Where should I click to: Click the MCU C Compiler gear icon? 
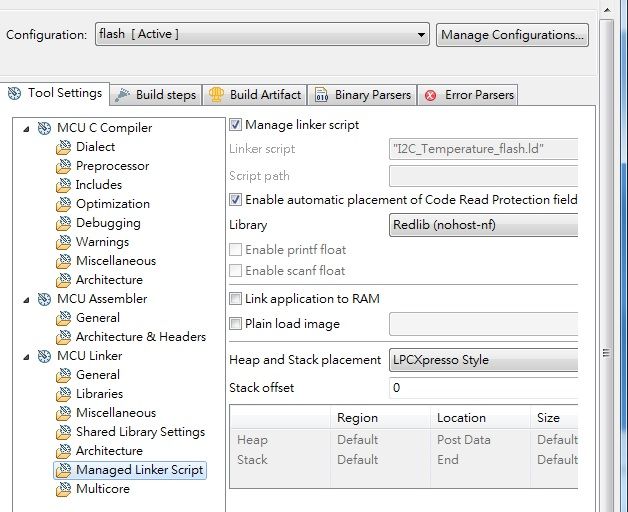tap(44, 128)
